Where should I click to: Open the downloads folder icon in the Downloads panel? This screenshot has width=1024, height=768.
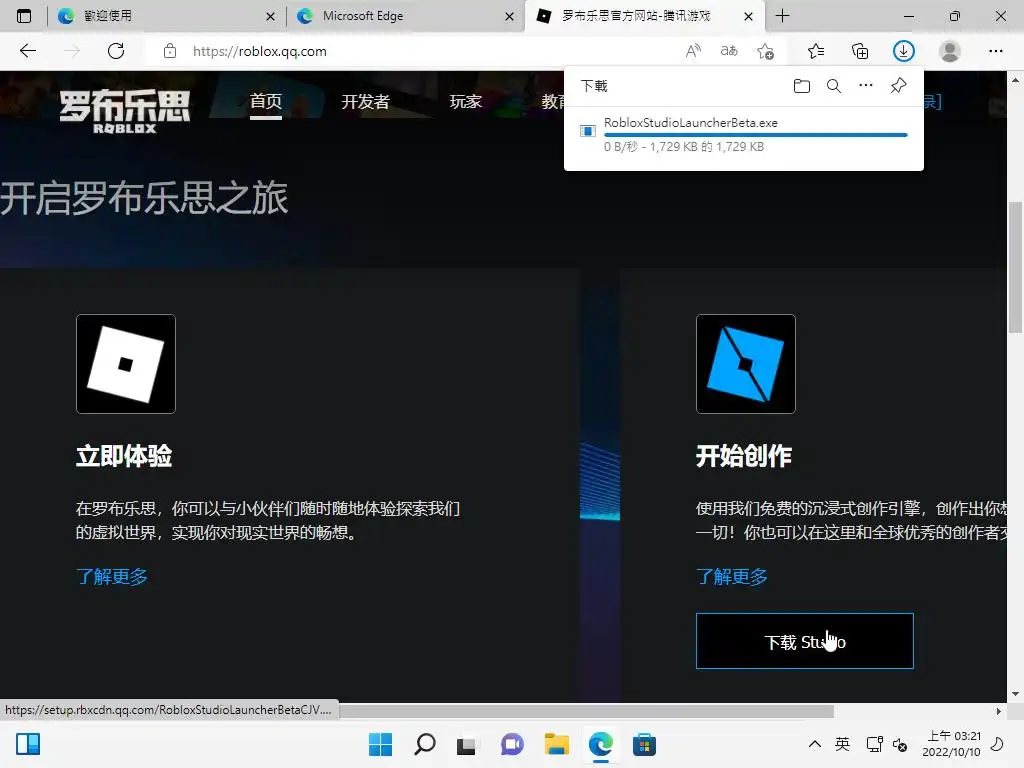pyautogui.click(x=802, y=86)
